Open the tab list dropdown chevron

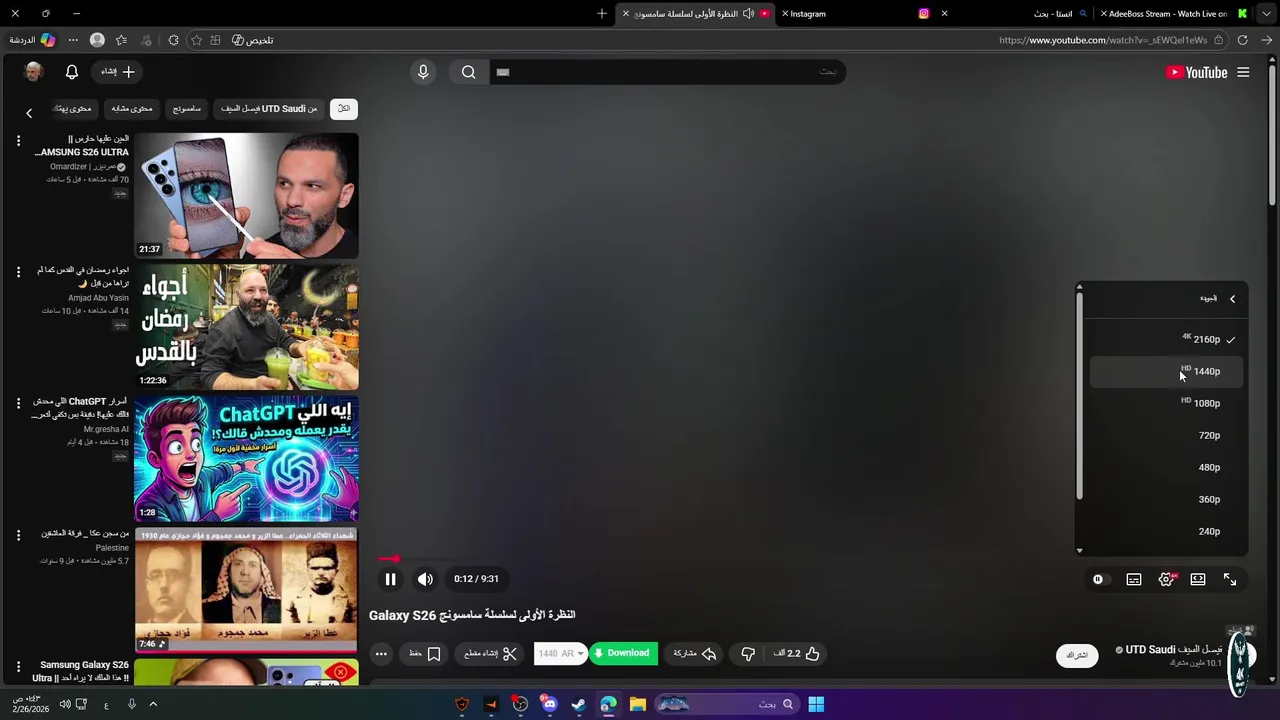[x=1266, y=14]
